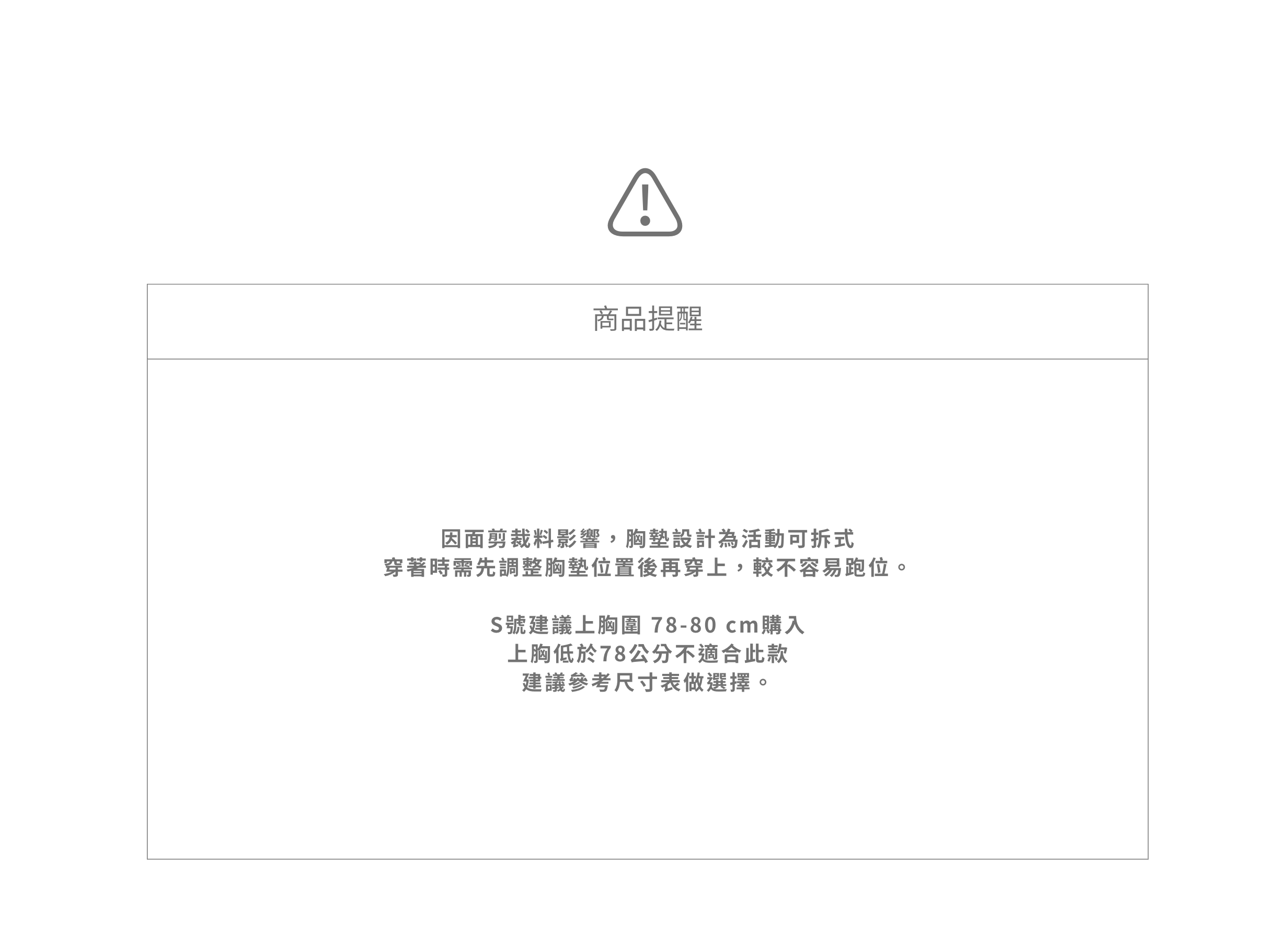This screenshot has width=1288, height=941.
Task: Select the line starting with 因面剪裁料影響
Action: (648, 539)
